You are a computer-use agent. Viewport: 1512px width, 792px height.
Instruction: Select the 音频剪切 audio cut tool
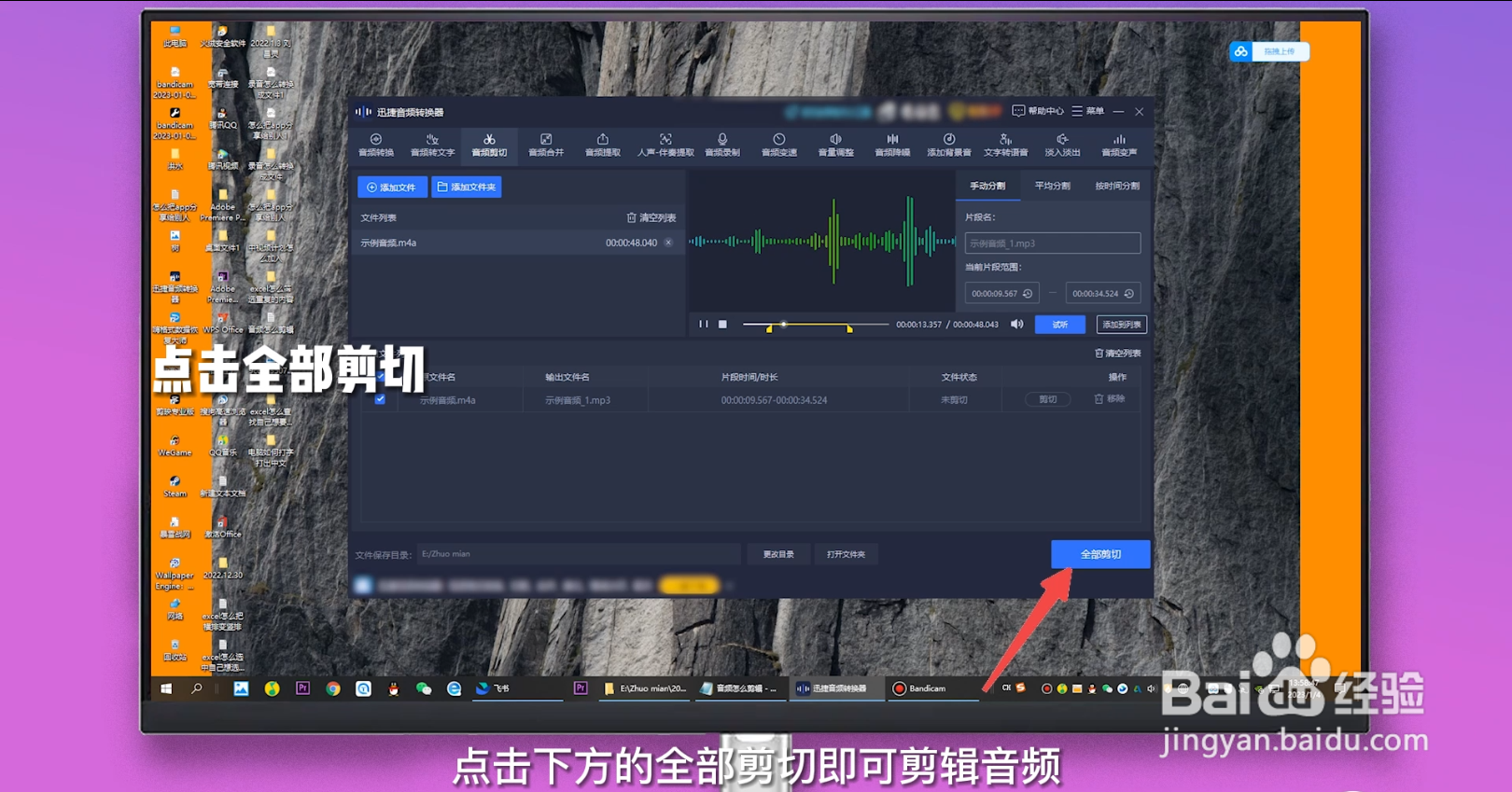coord(489,145)
